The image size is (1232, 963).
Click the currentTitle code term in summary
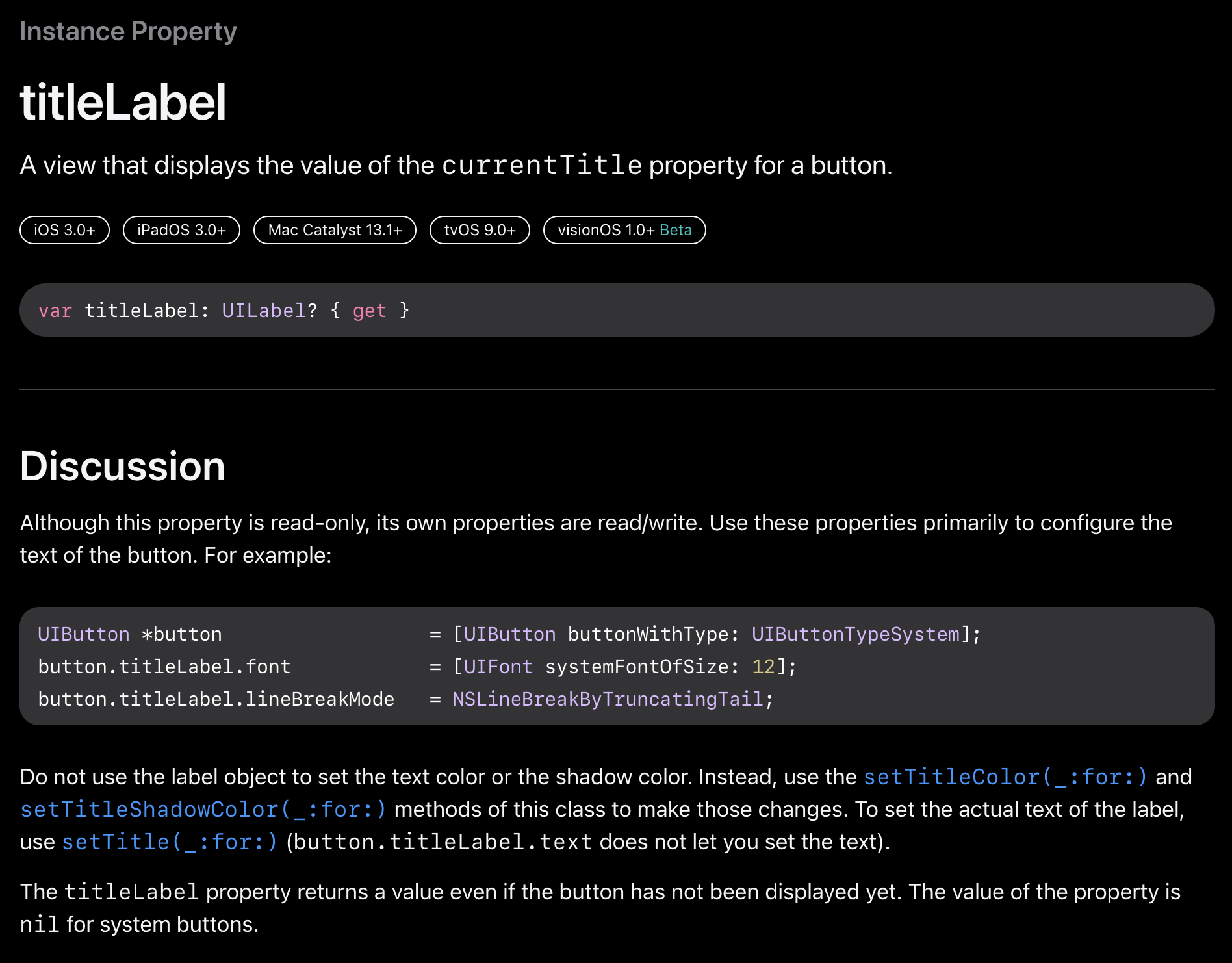(x=541, y=166)
